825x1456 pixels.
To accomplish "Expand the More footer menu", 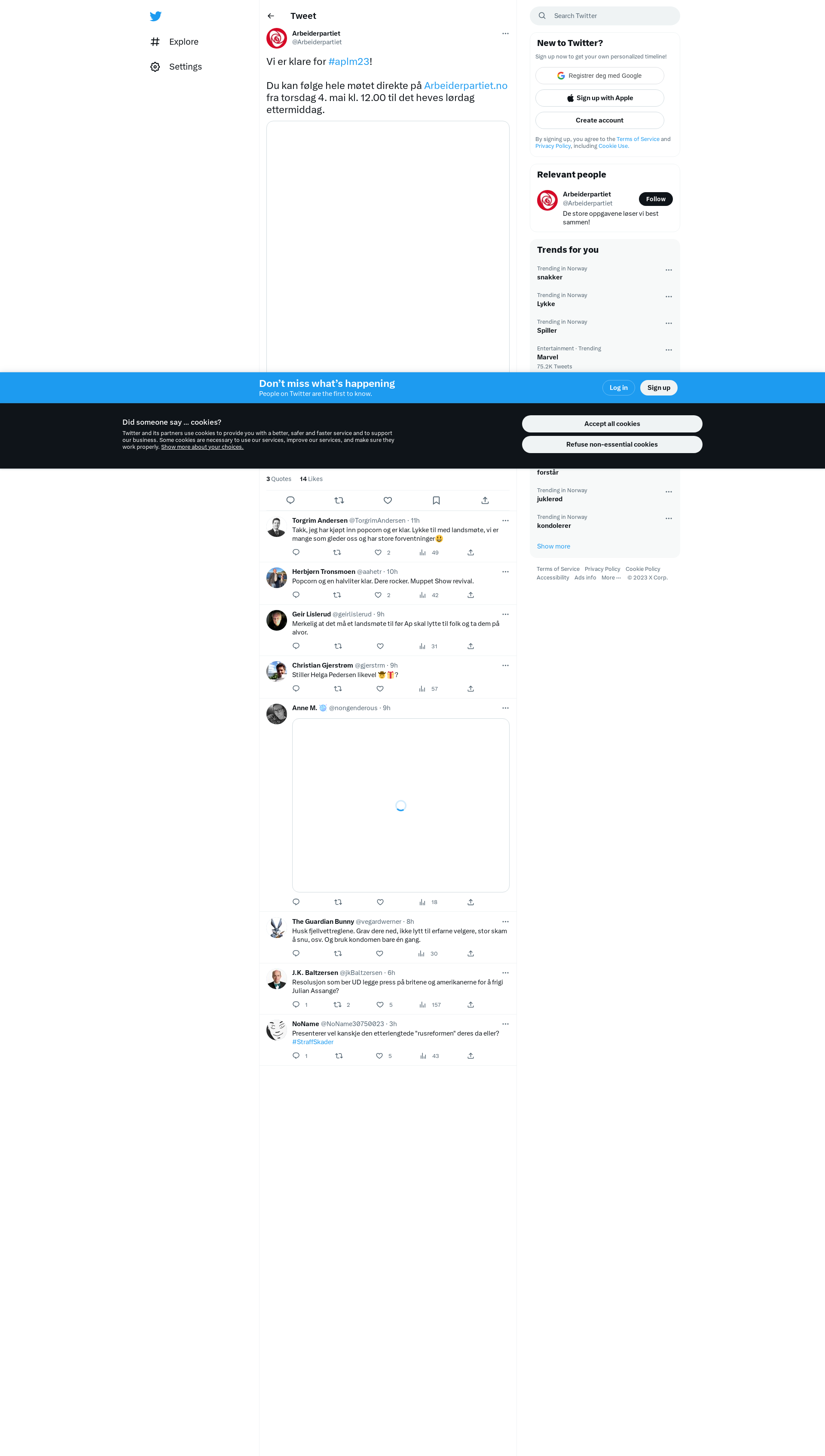I will pyautogui.click(x=611, y=577).
